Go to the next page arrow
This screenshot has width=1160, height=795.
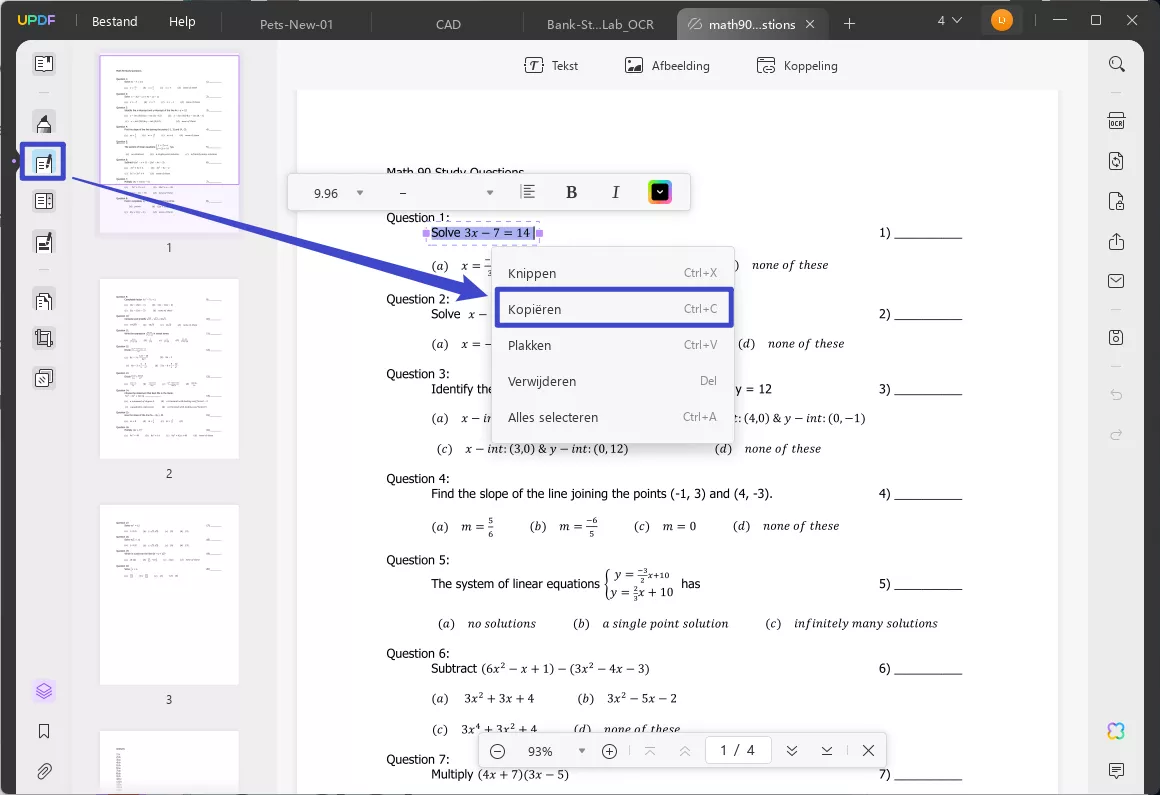(x=792, y=751)
